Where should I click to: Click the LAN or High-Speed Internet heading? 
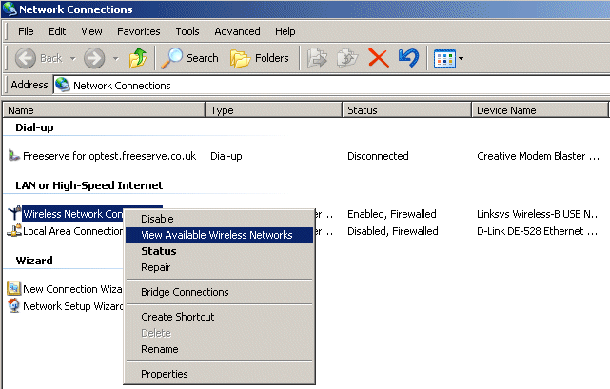point(89,185)
